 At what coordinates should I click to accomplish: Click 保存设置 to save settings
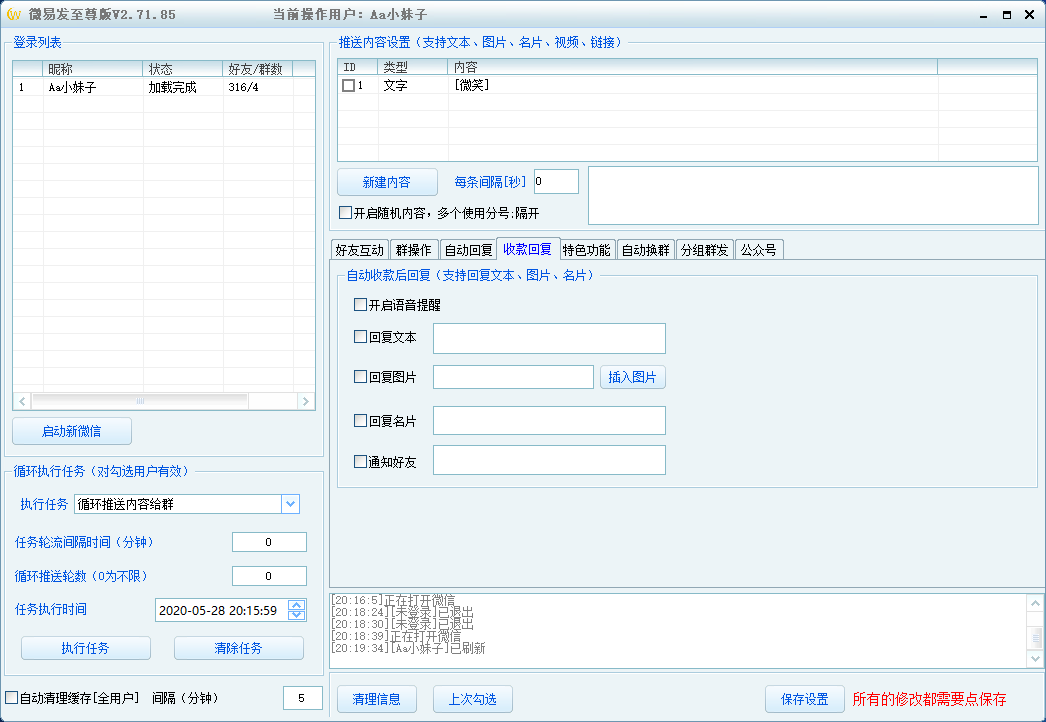[805, 699]
